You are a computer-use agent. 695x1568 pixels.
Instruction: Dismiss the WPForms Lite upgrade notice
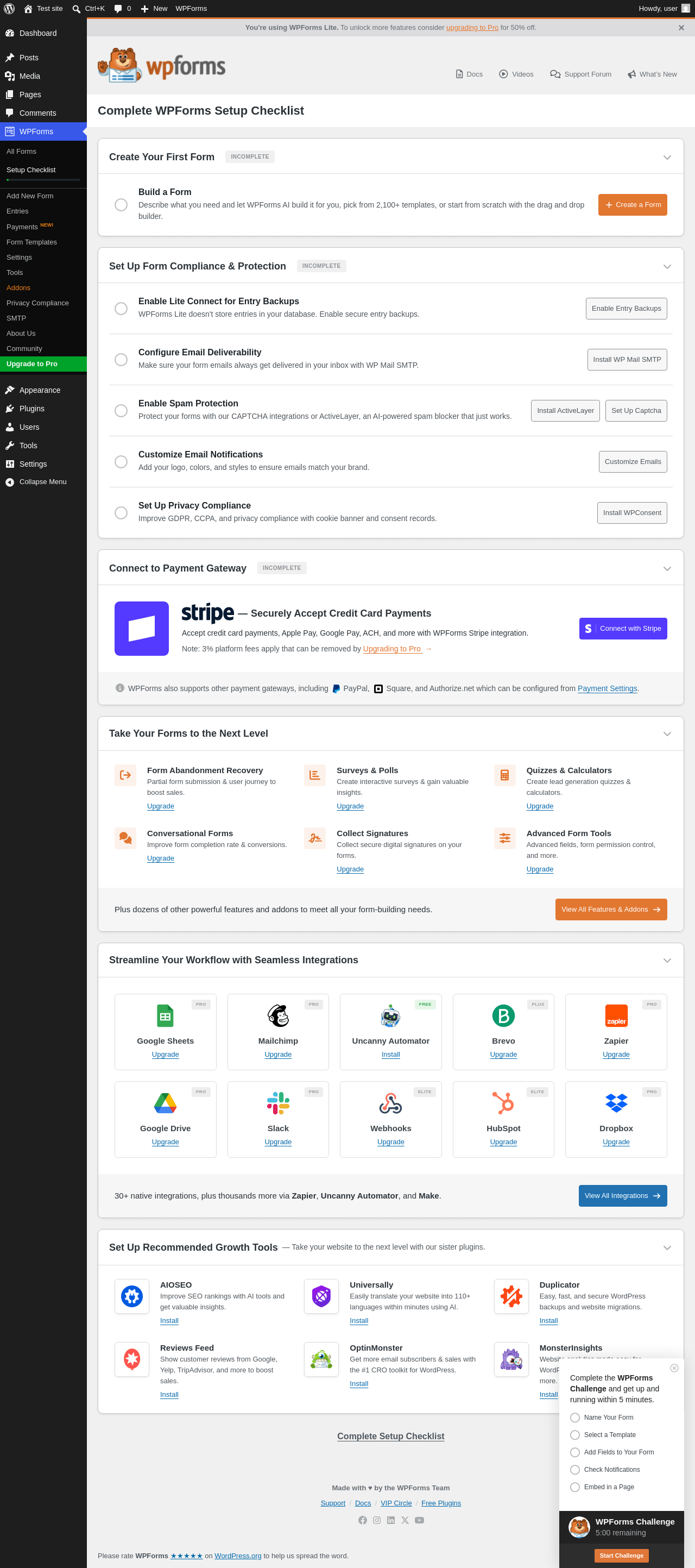coord(681,27)
